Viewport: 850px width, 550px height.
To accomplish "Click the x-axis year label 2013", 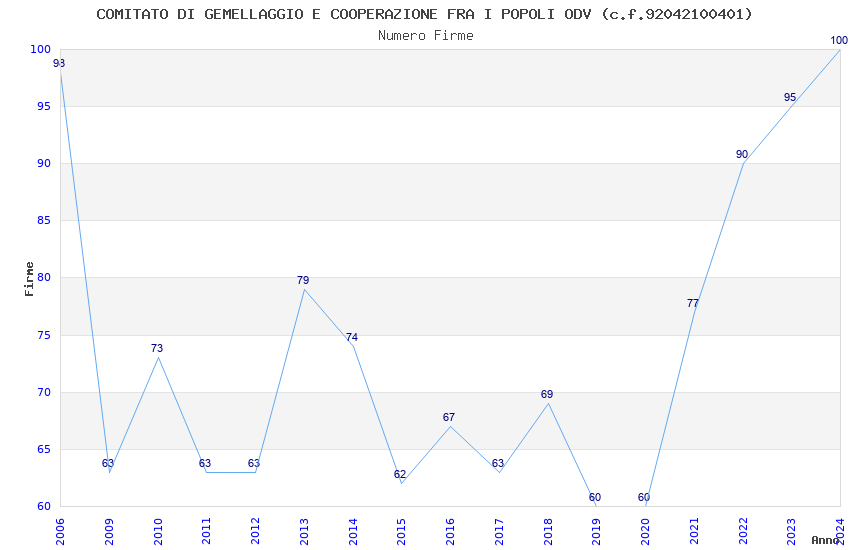I will tap(304, 531).
